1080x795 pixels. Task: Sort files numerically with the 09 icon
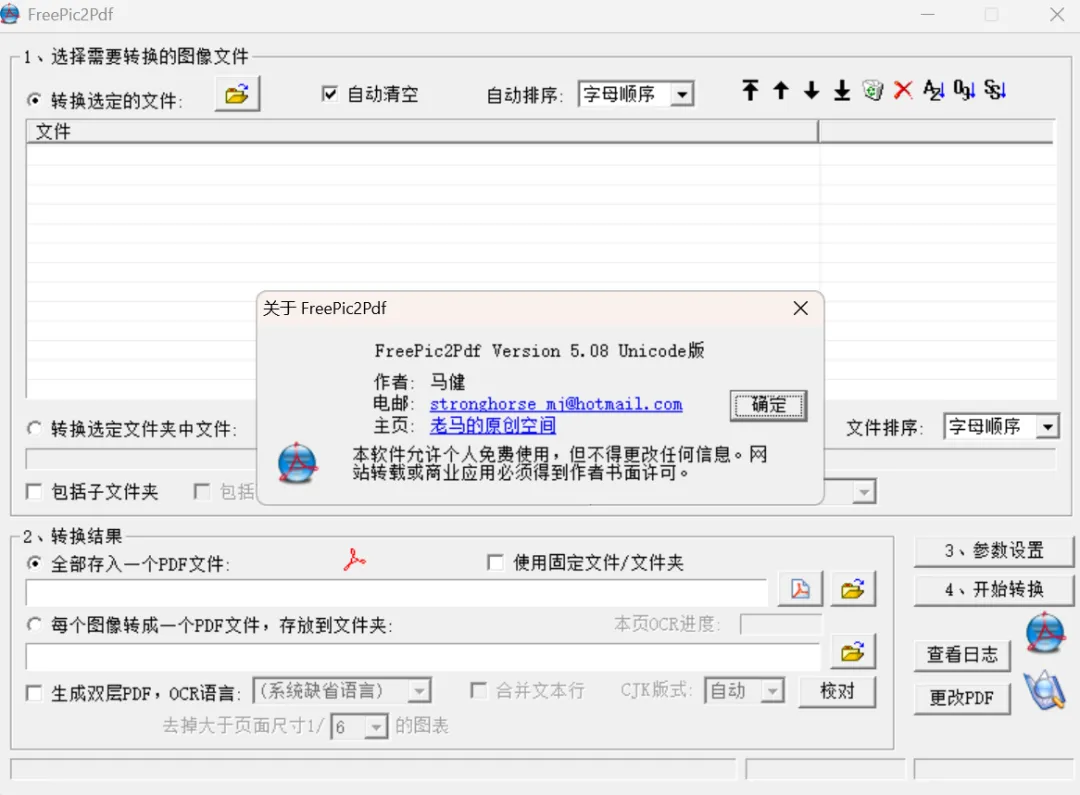pos(964,90)
